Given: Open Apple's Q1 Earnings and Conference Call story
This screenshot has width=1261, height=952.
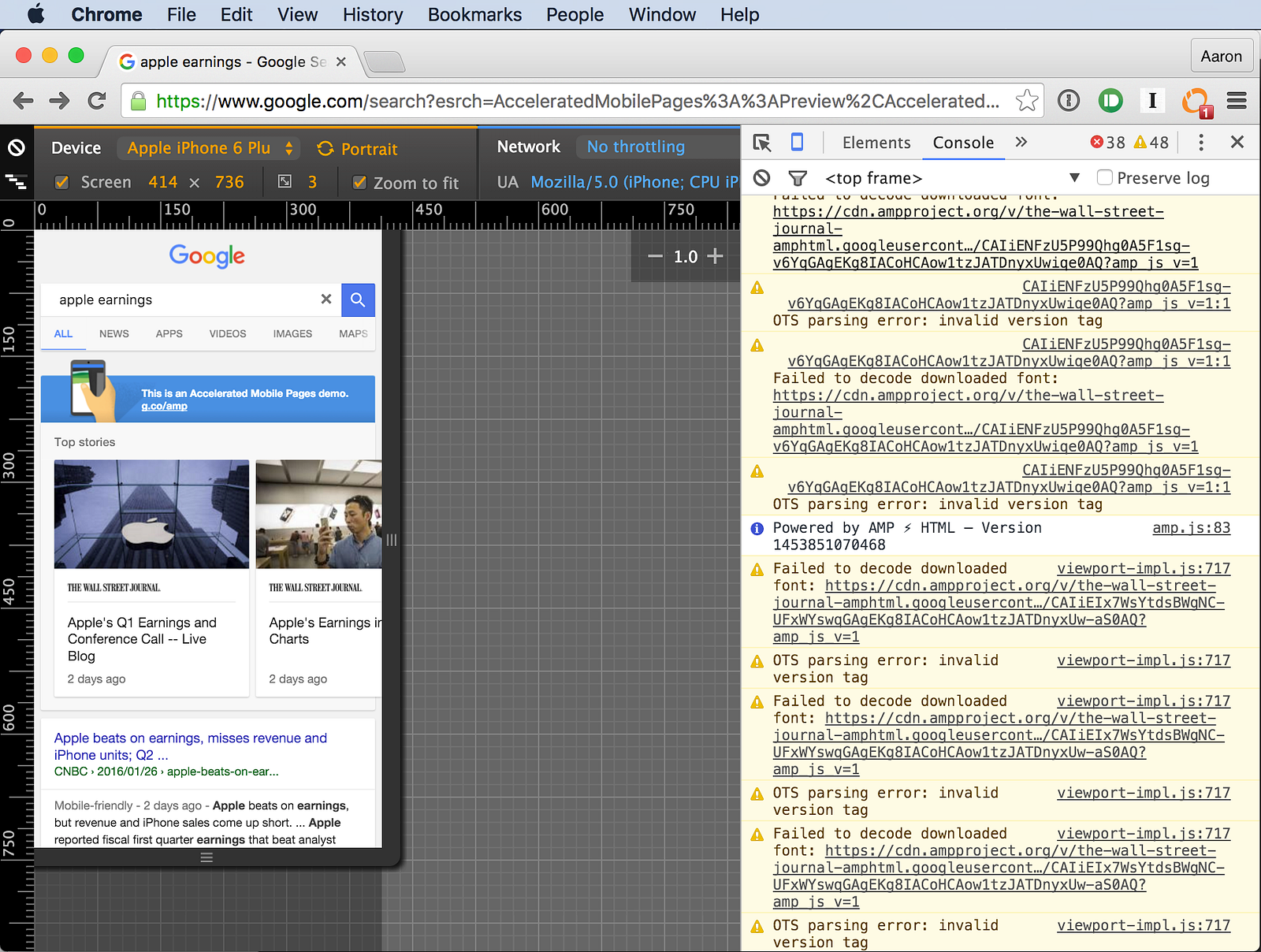Looking at the screenshot, I should (x=142, y=639).
